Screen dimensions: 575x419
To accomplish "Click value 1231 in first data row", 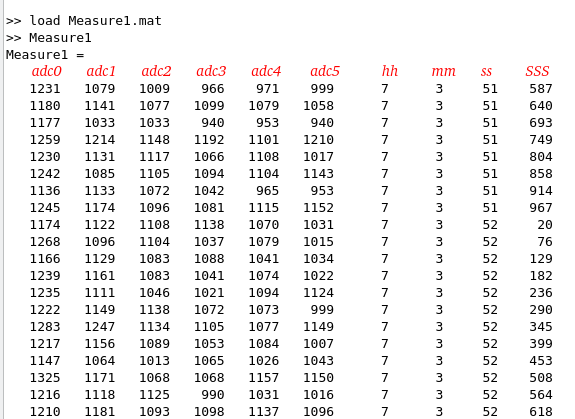I will [x=45, y=89].
